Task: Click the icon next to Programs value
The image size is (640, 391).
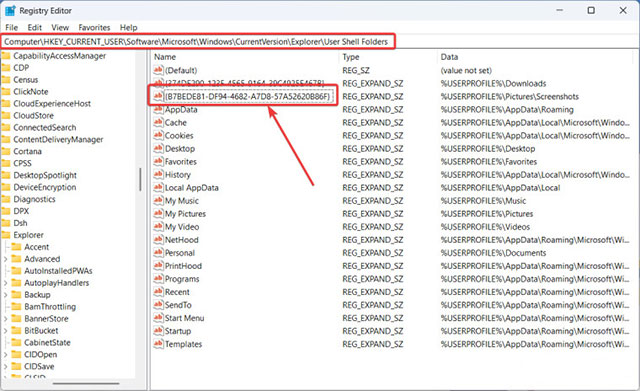Action: 158,279
